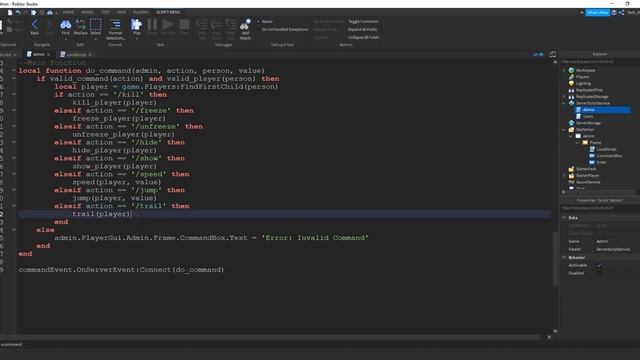Switch to the Admin script tab

pyautogui.click(x=39, y=54)
